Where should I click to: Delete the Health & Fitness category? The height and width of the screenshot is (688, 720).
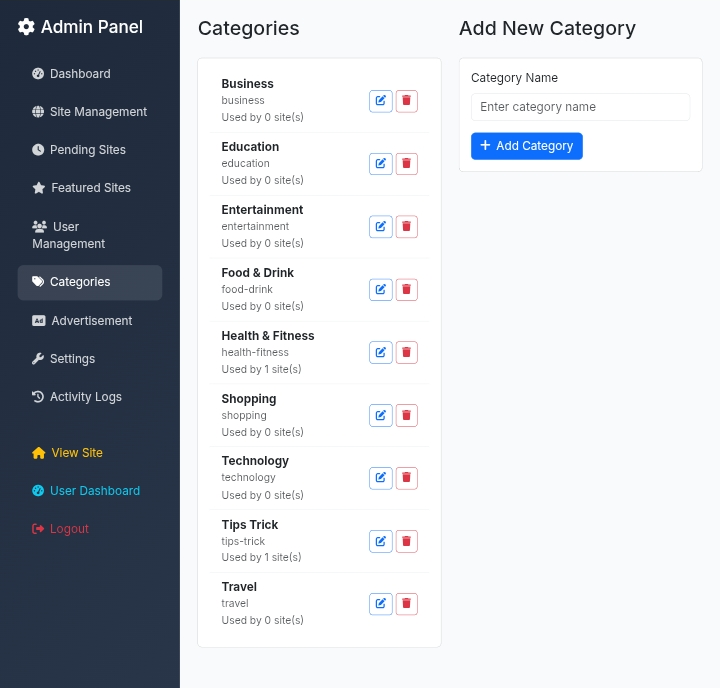(406, 353)
